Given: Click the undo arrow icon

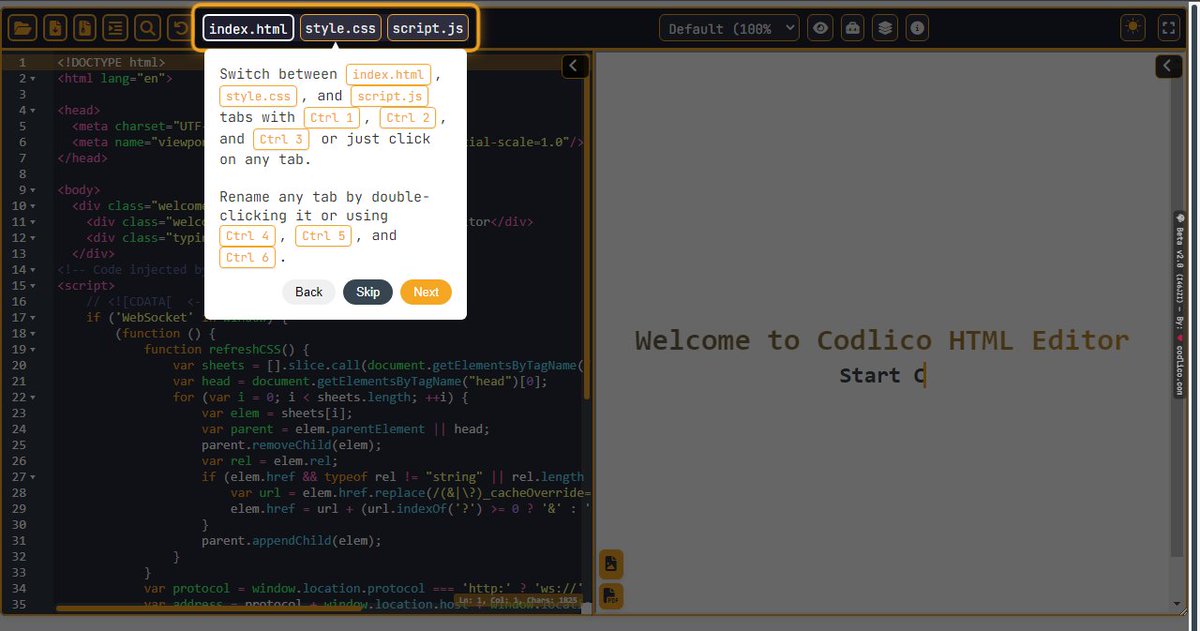Looking at the screenshot, I should tap(178, 28).
